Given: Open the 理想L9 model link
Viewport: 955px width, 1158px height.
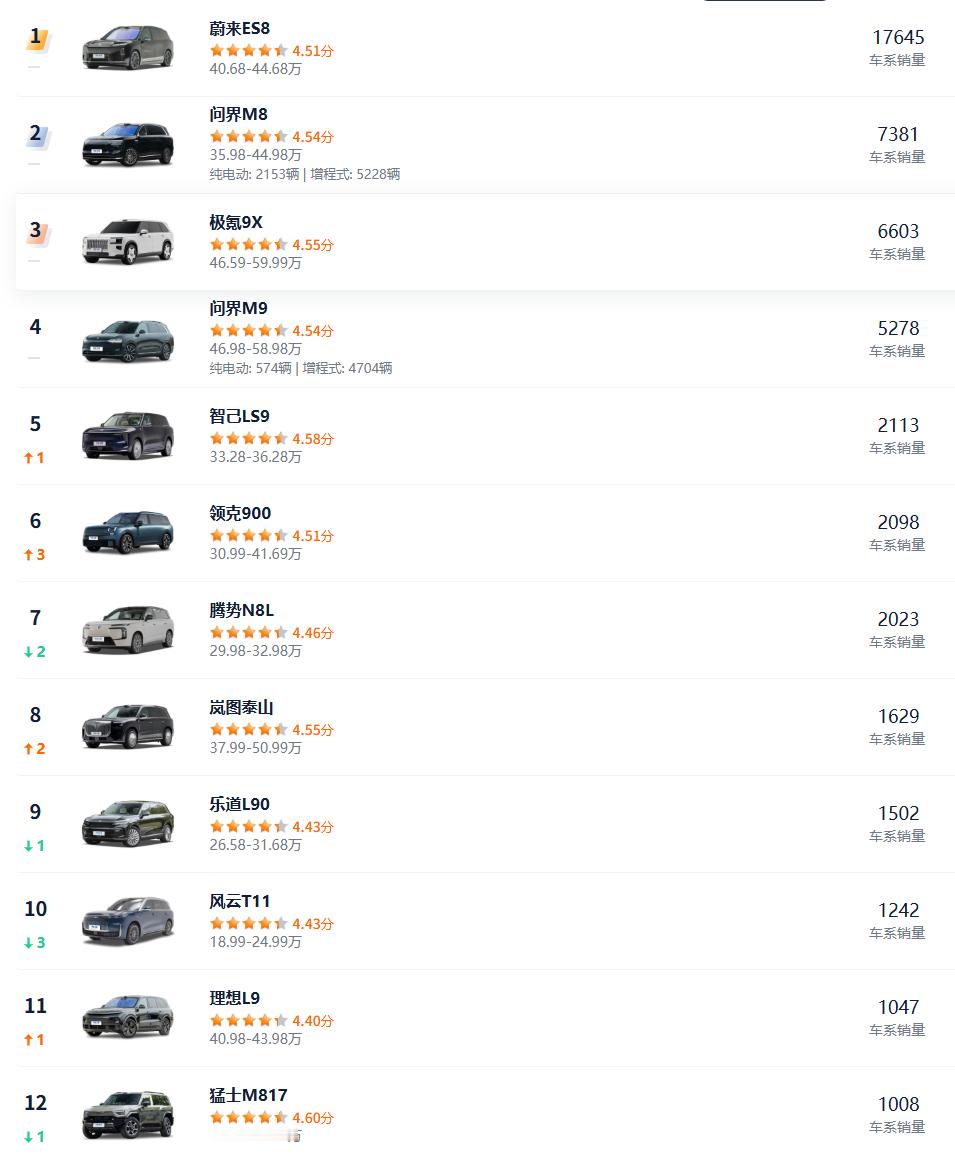Looking at the screenshot, I should coord(235,998).
